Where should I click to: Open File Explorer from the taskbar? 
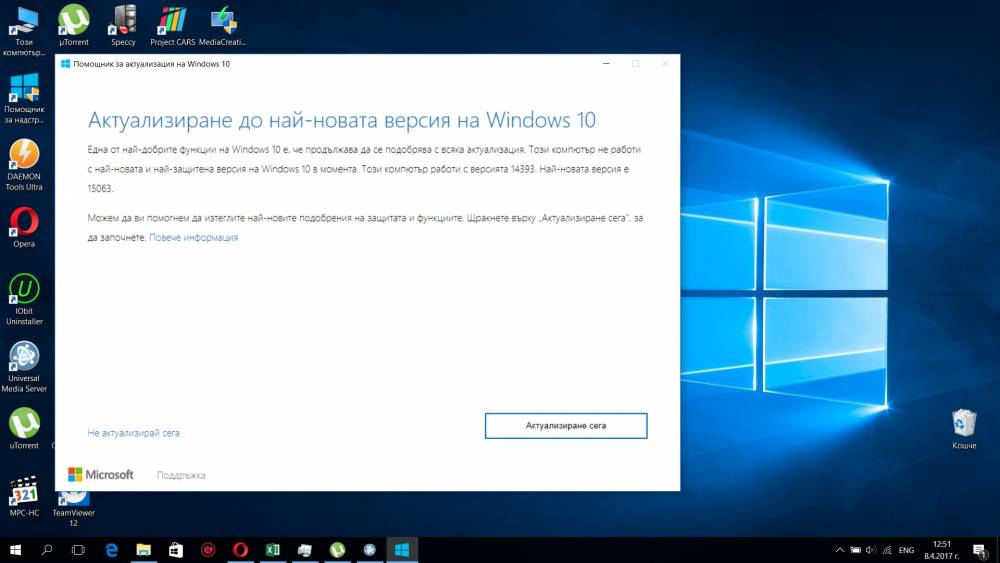point(143,550)
